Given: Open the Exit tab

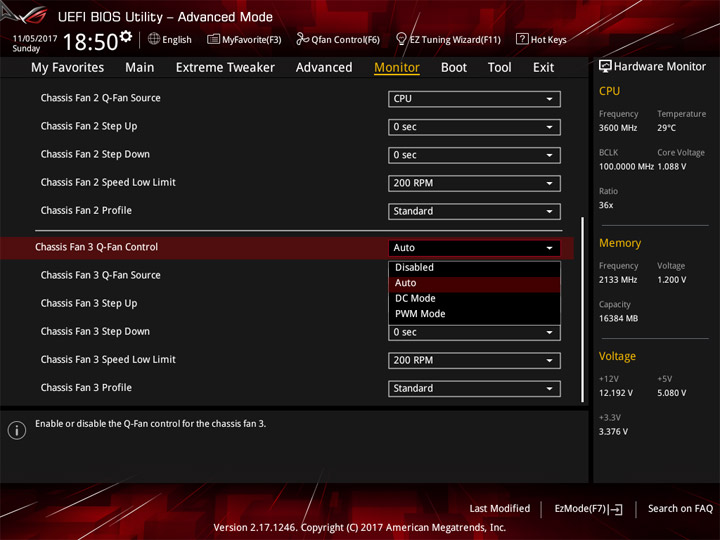Looking at the screenshot, I should (543, 68).
